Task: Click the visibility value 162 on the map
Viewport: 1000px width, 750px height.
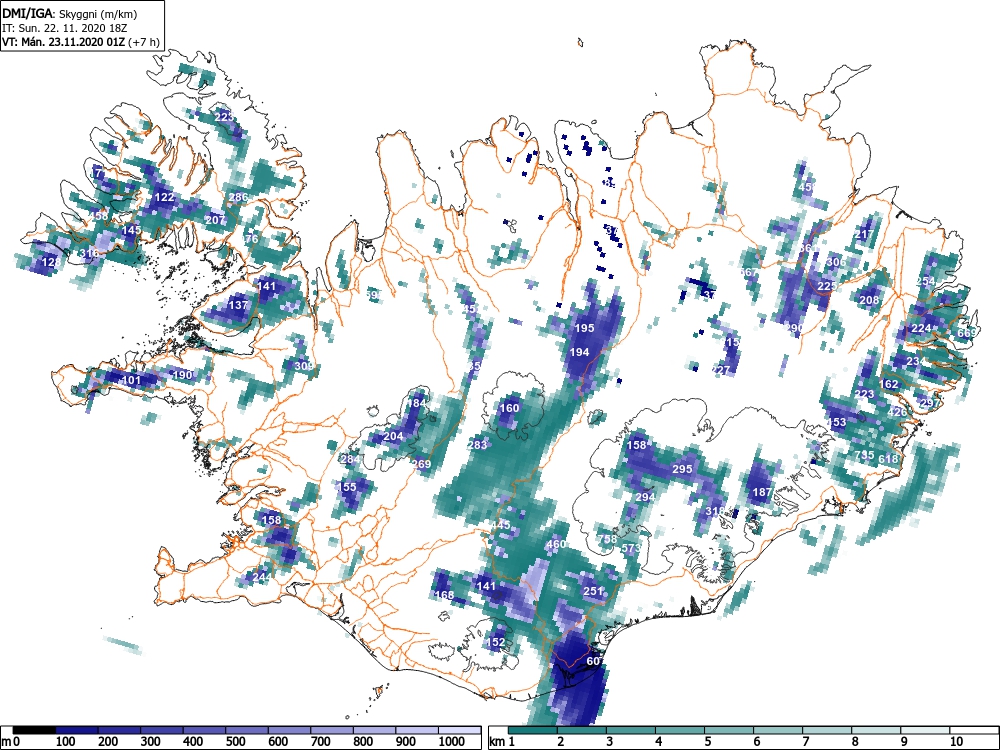Action: (x=889, y=385)
